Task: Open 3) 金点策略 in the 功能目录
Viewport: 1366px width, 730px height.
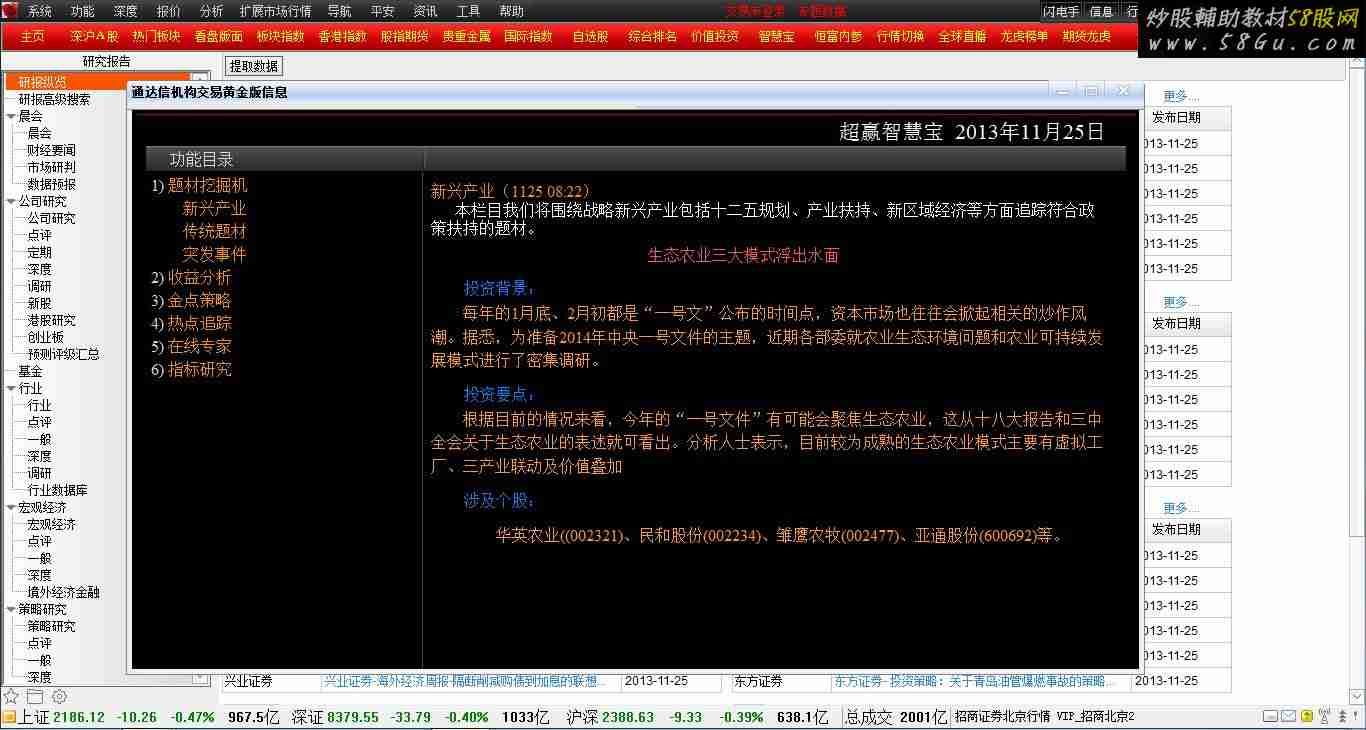Action: click(191, 301)
